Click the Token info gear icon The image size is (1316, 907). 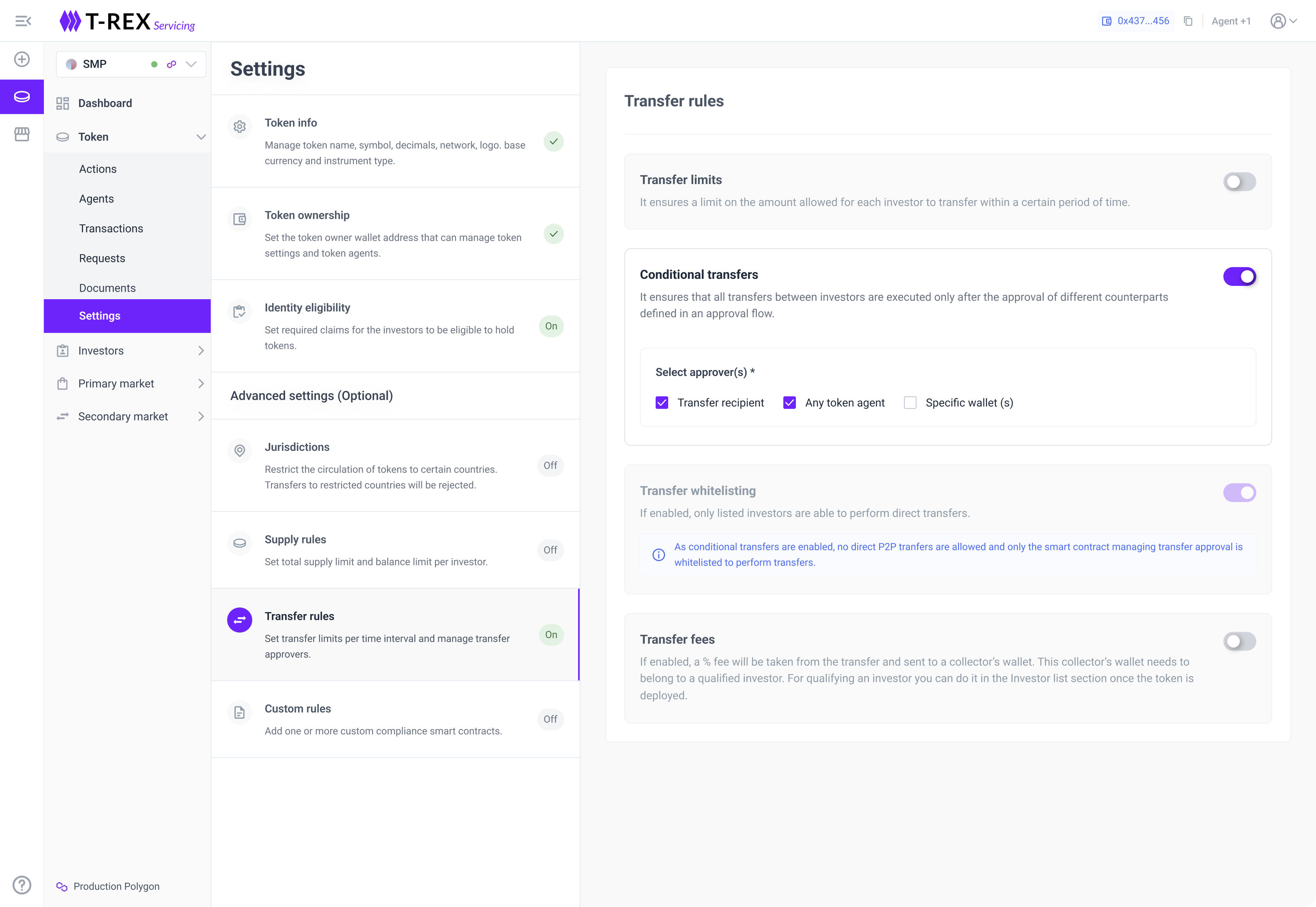pos(240,126)
